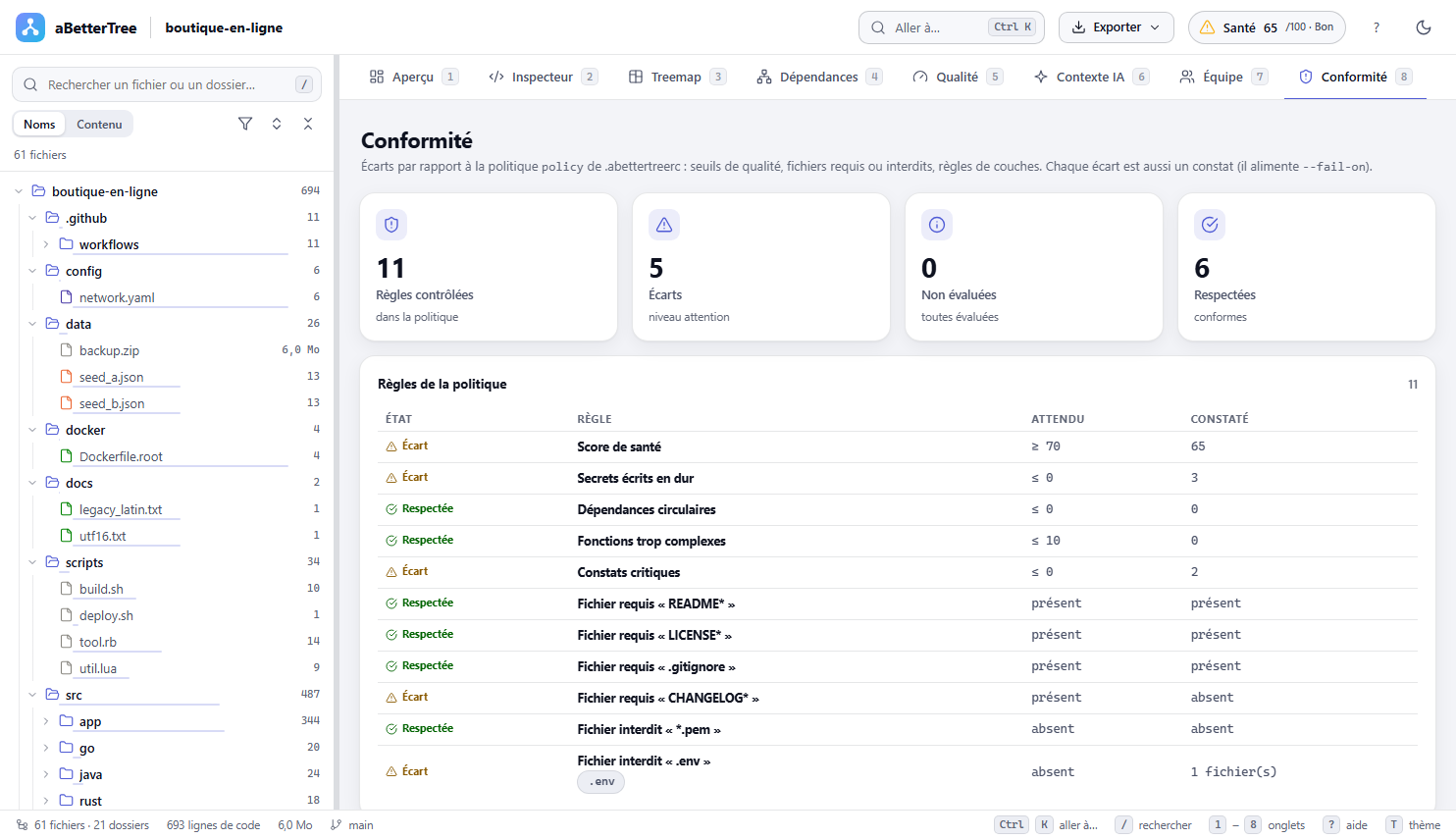Screen dimensions: 1456x839
Task: Switch to the Aperçu tab
Action: [413, 77]
